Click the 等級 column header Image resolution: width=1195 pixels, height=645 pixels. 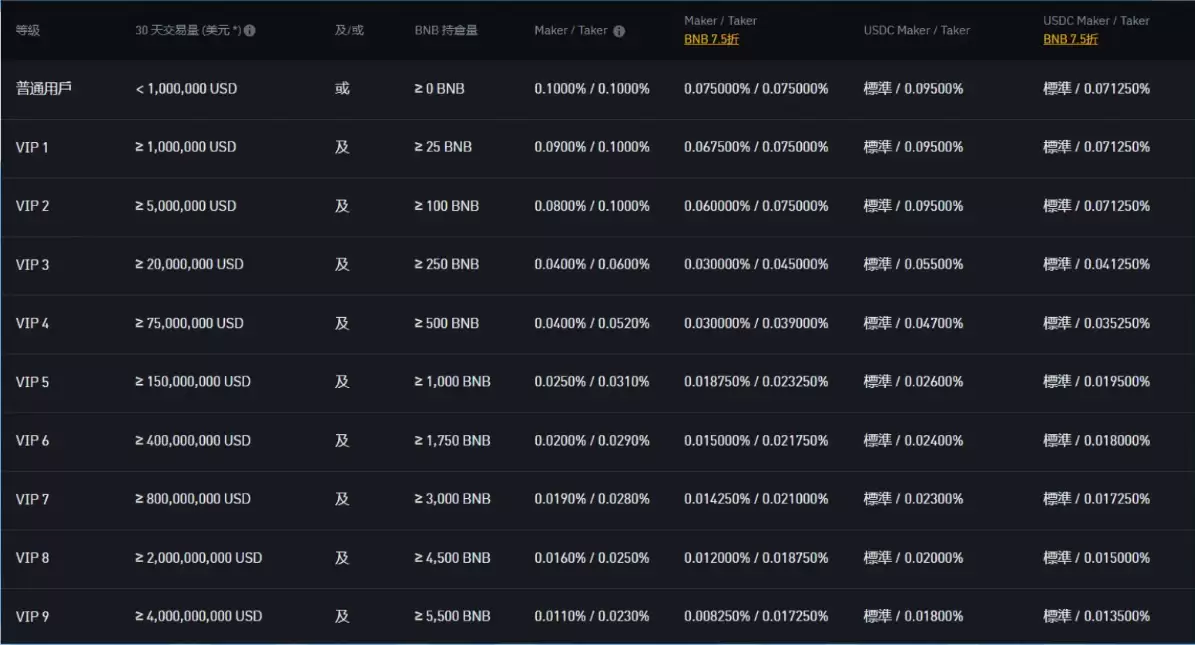(x=27, y=30)
